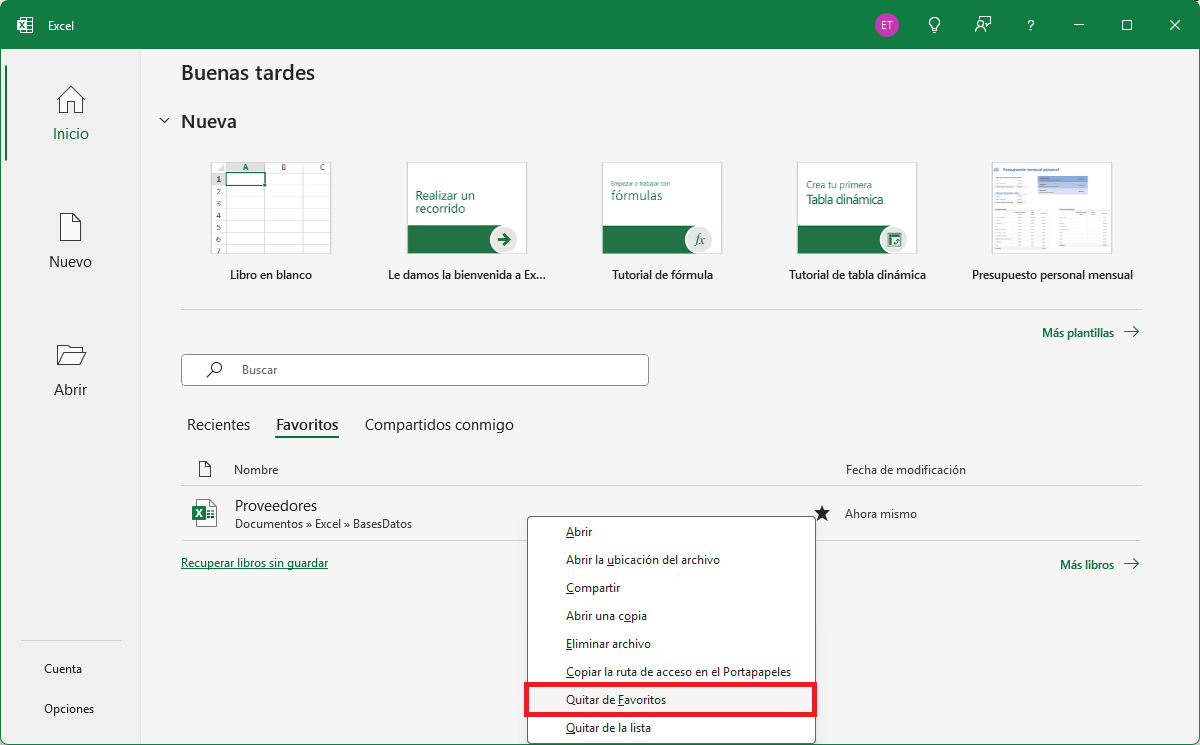Open Opciones in the sidebar
Viewport: 1200px width, 745px height.
(x=69, y=709)
